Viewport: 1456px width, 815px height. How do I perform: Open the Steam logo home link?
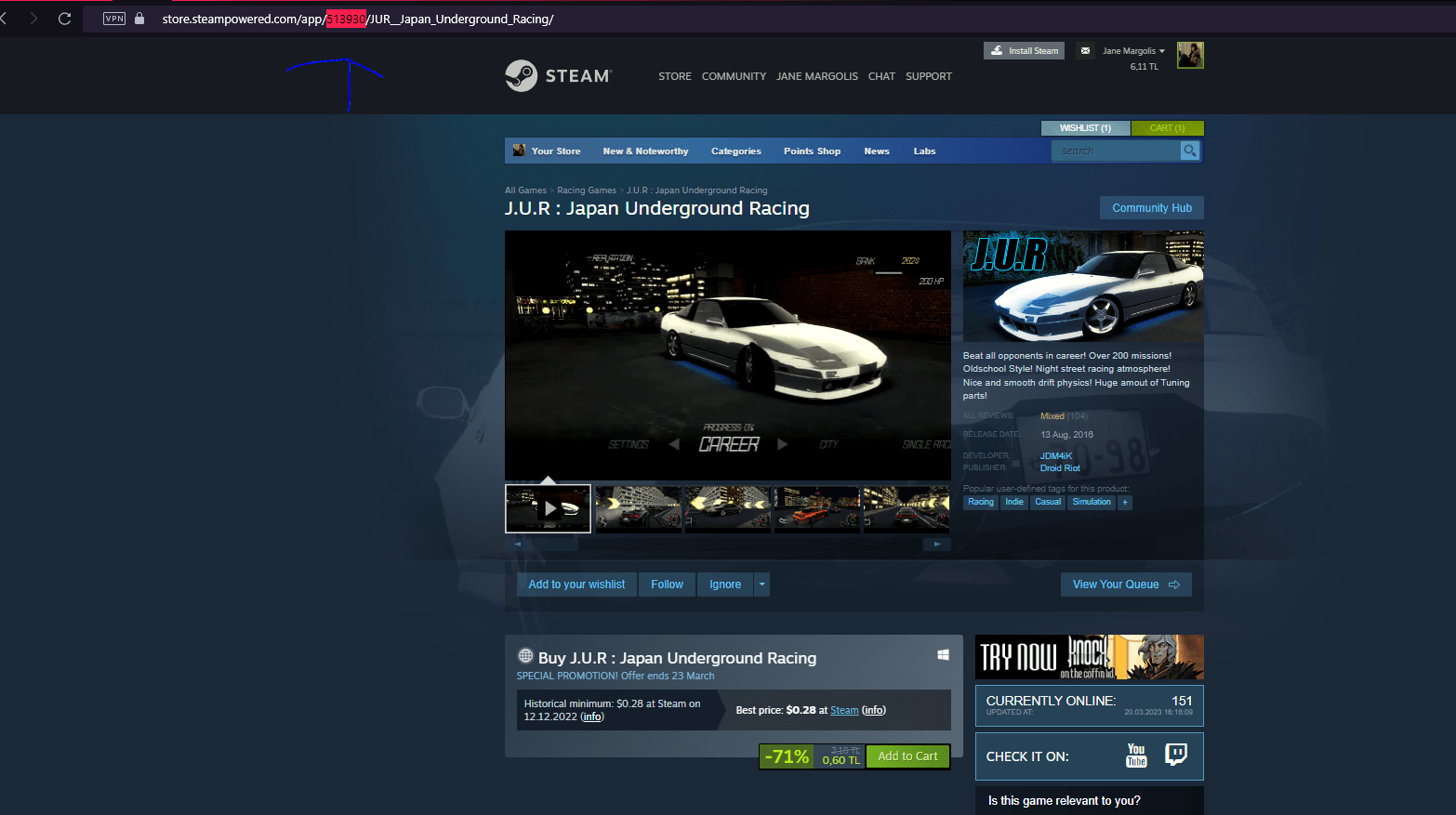tap(558, 76)
